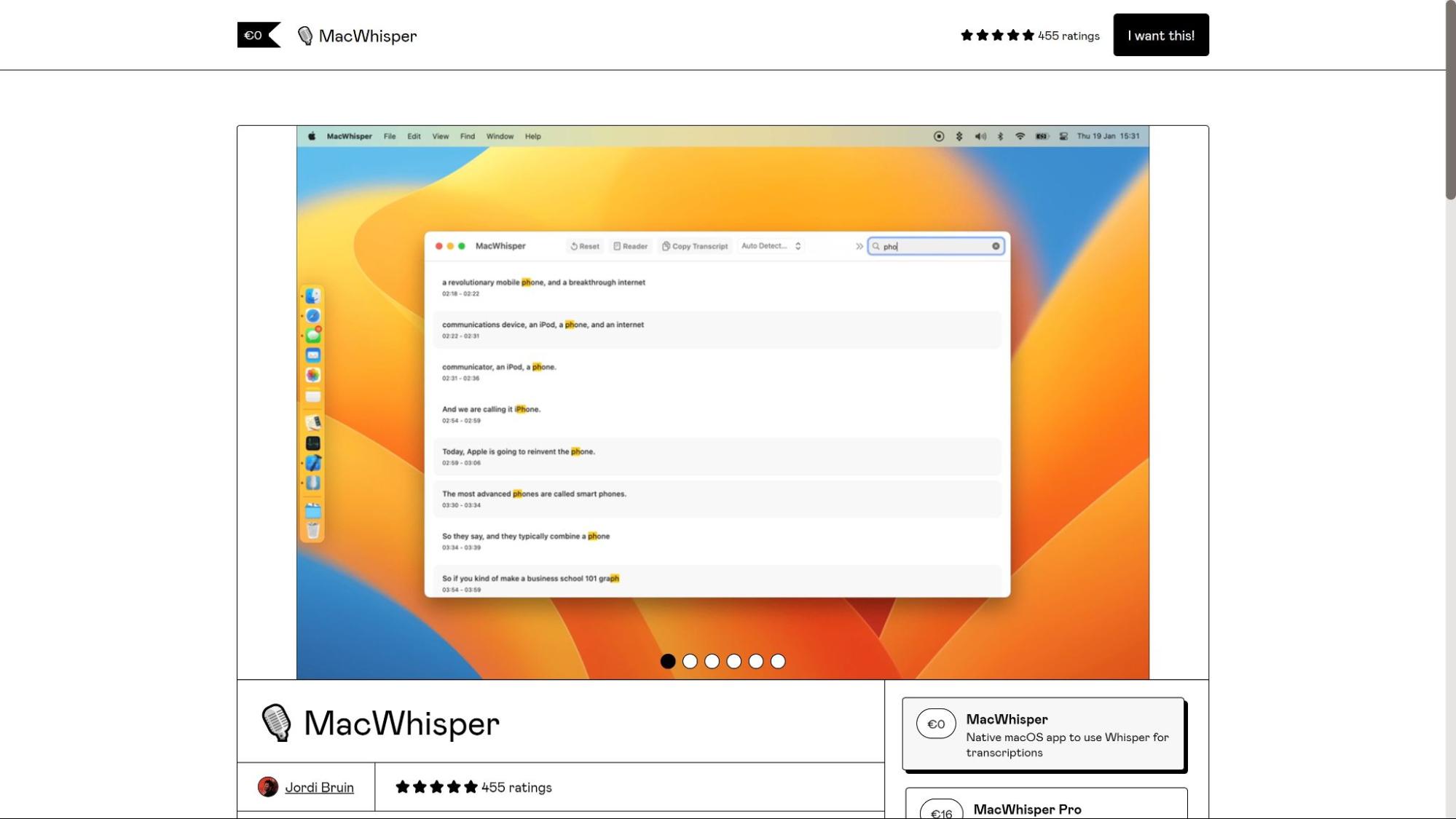Click the search input field
Image resolution: width=1456 pixels, height=819 pixels.
click(x=935, y=245)
